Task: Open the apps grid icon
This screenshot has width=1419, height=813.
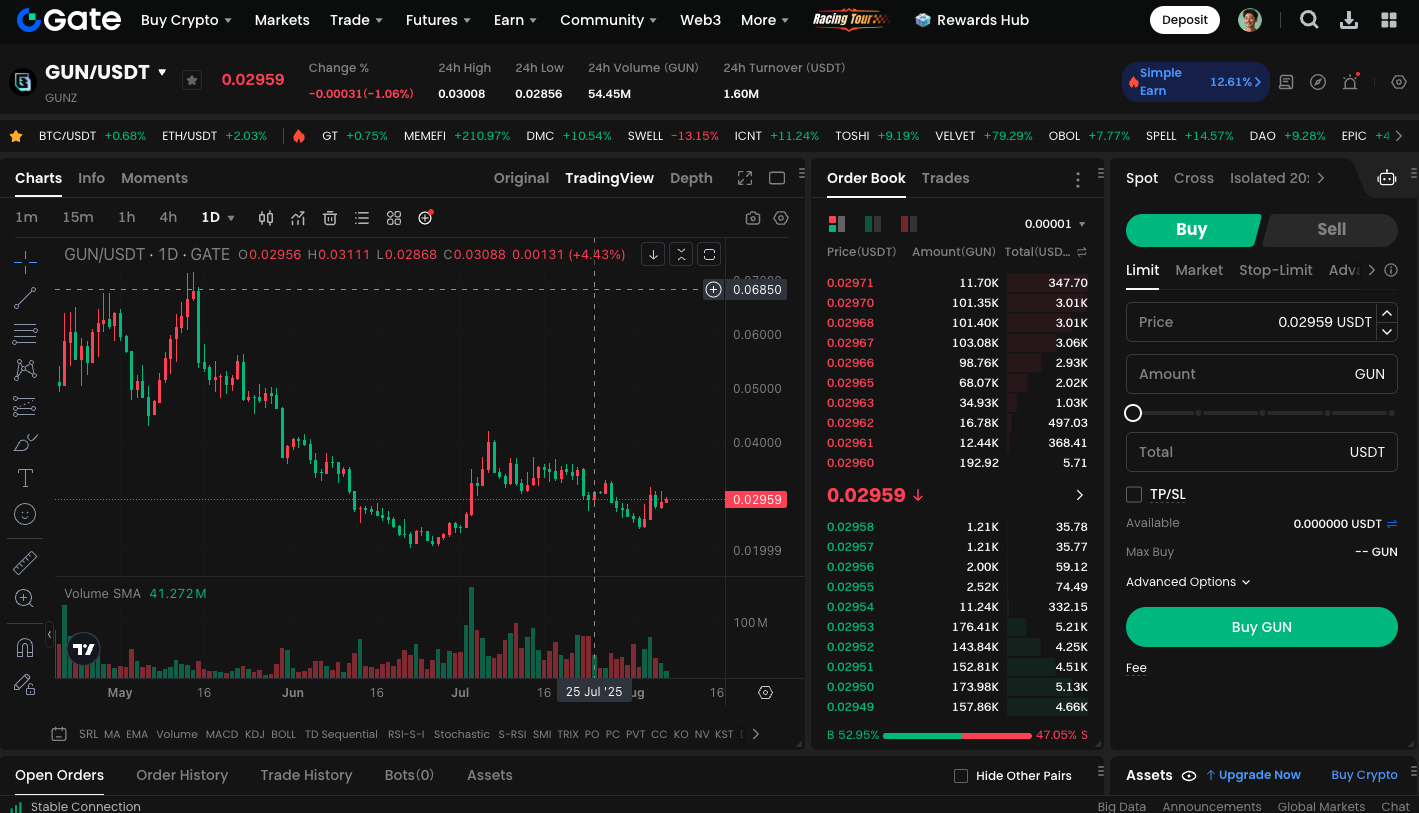Action: tap(1388, 20)
